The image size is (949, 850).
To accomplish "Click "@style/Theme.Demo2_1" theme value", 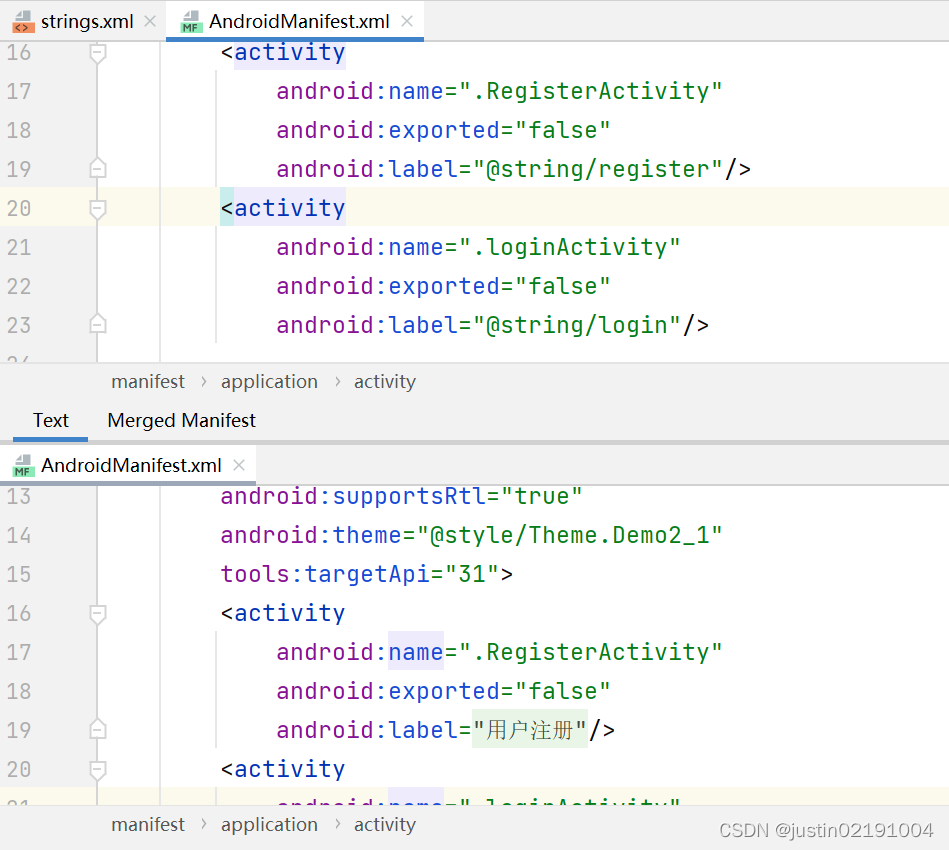I will tap(570, 535).
